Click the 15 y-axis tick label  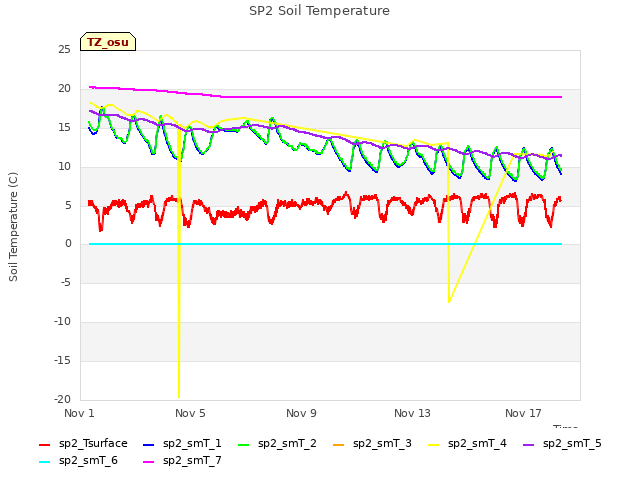[x=64, y=127]
